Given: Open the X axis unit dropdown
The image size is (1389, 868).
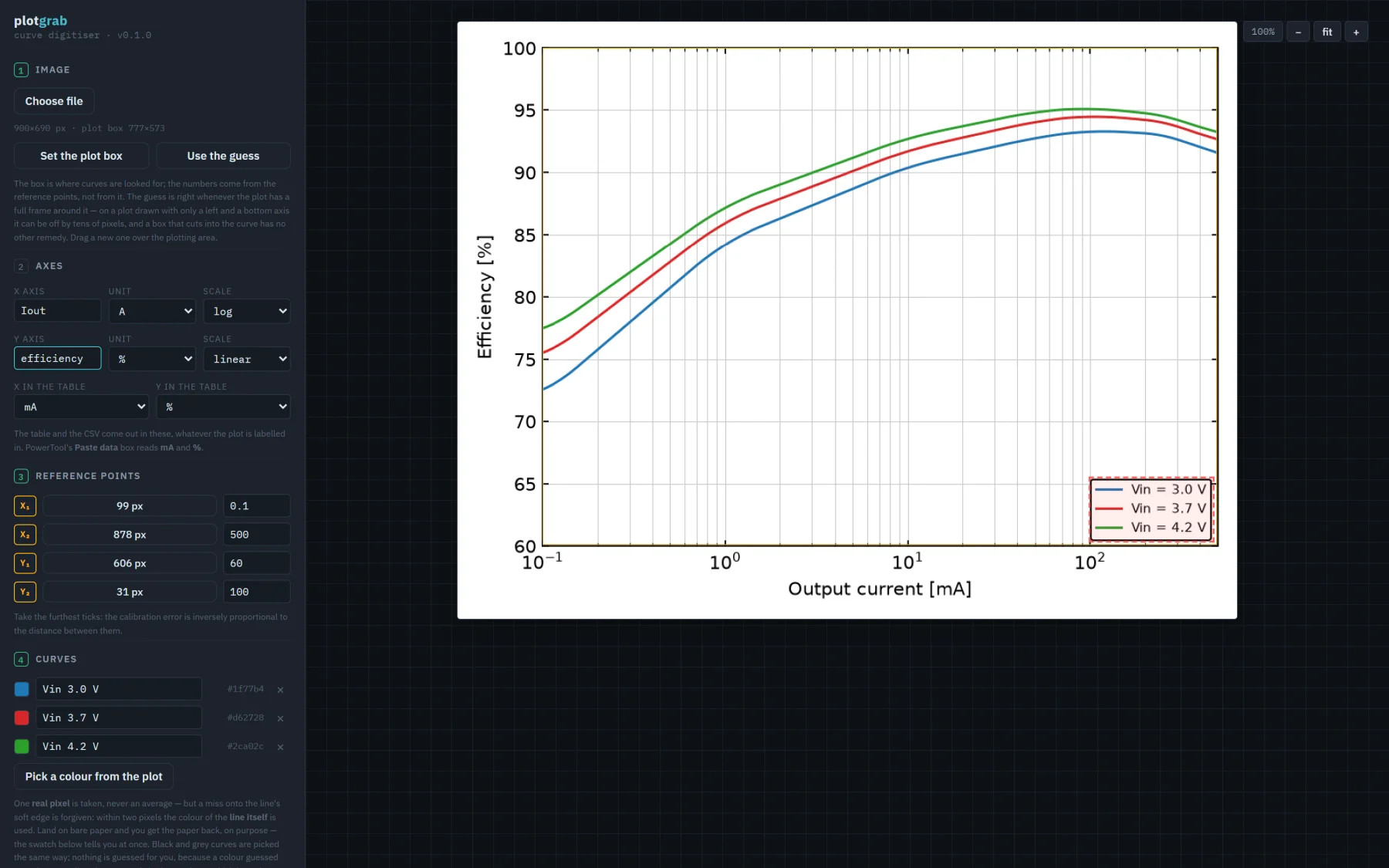Looking at the screenshot, I should click(x=153, y=311).
